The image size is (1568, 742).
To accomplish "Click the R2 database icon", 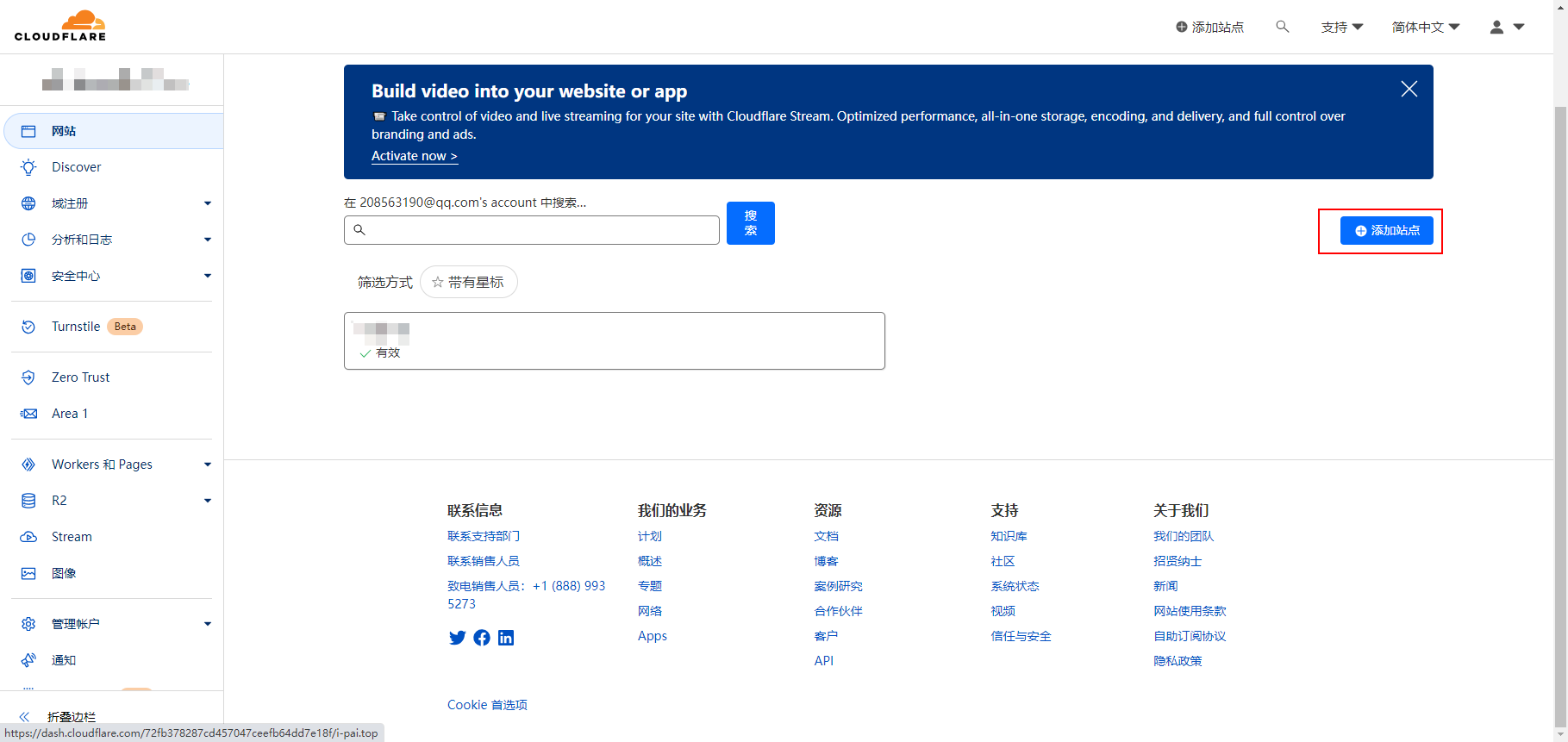I will [28, 501].
